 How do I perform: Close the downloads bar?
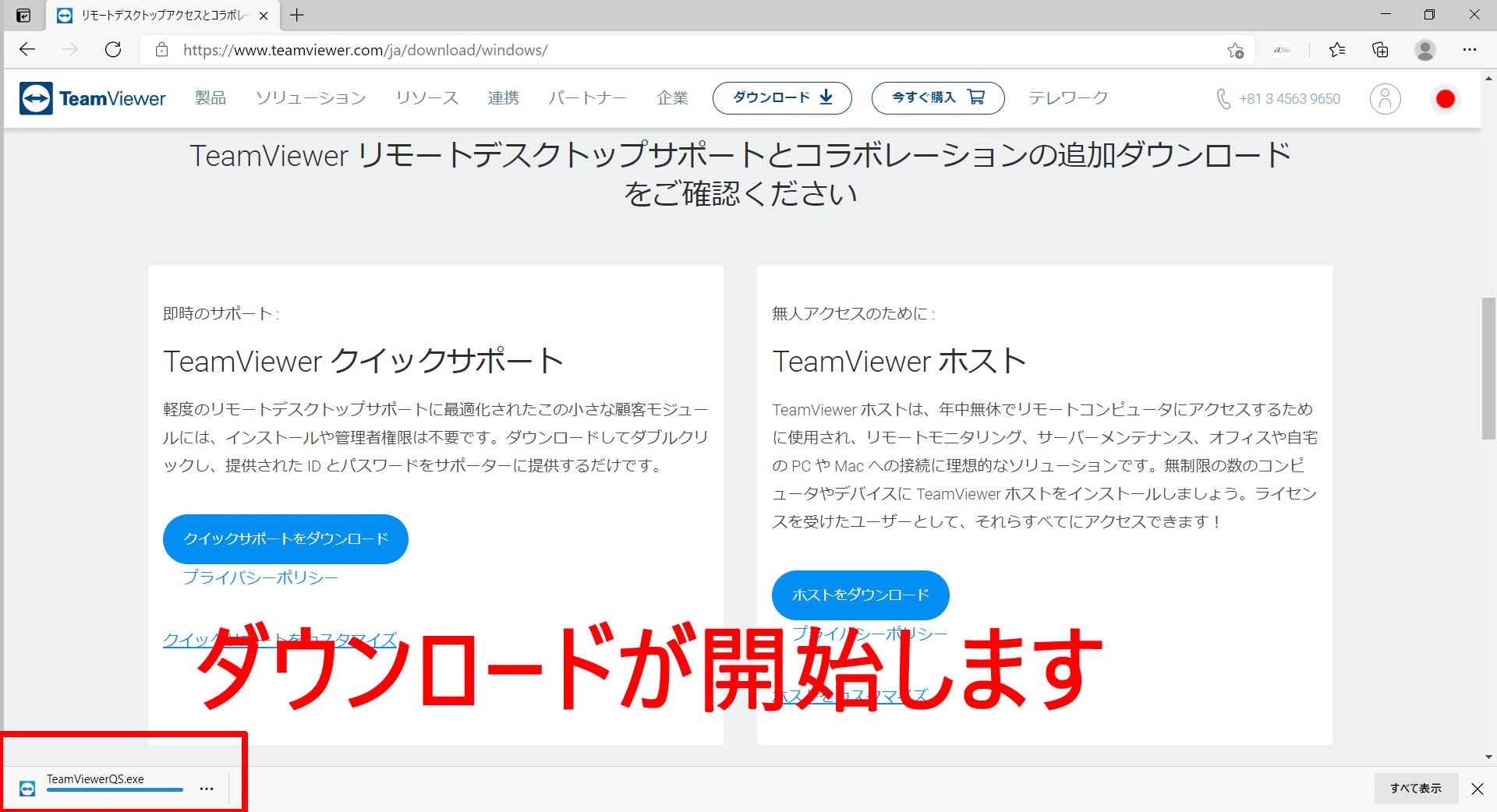click(x=1477, y=789)
